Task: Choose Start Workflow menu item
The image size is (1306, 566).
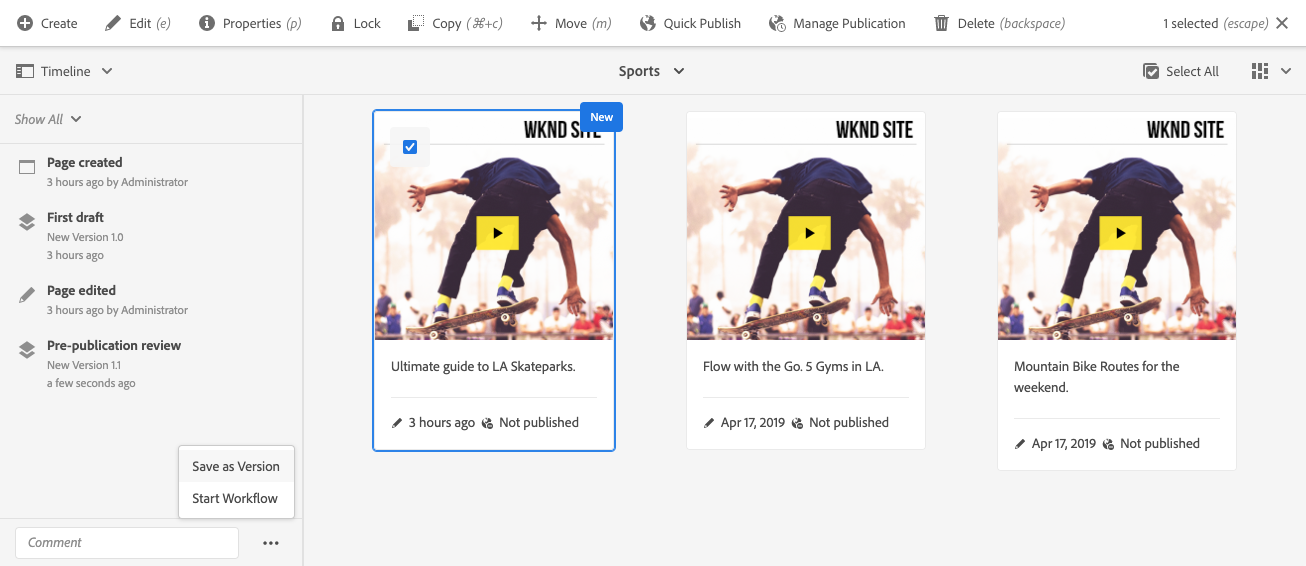Action: (236, 498)
